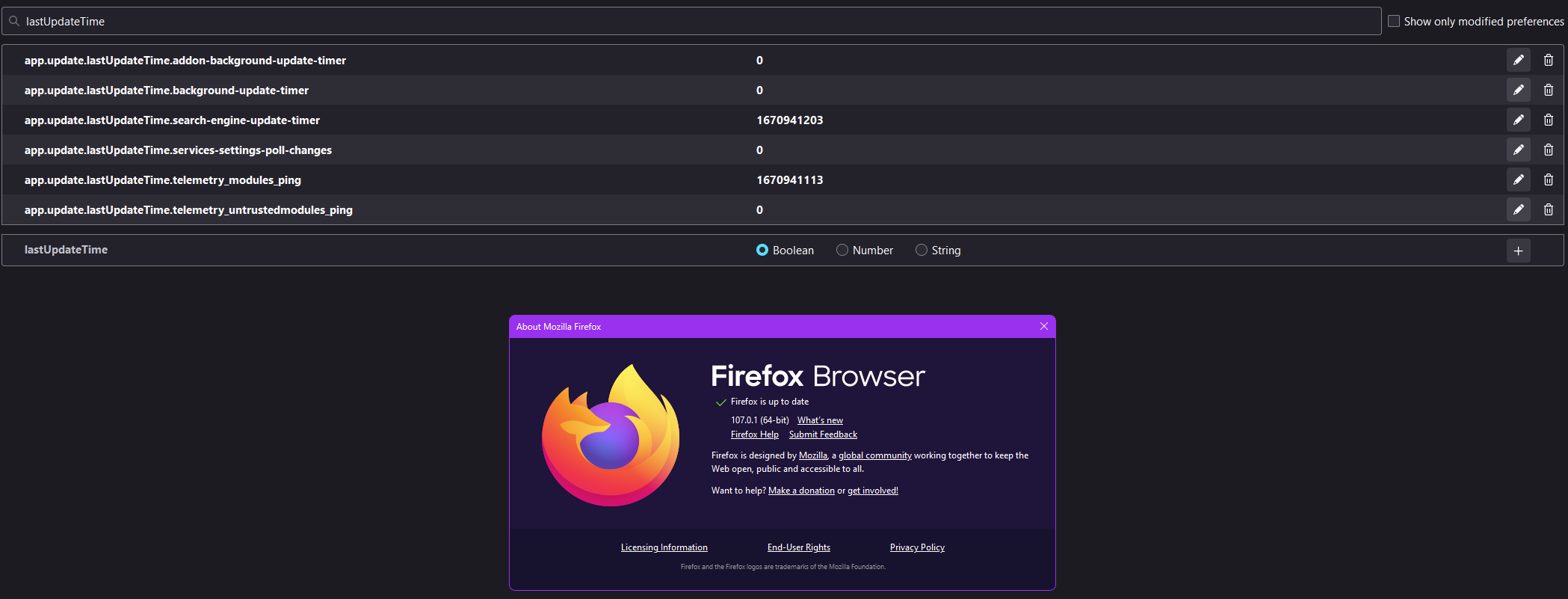1568x599 pixels.
Task: Delete telemetry_modules_ping preference
Action: pyautogui.click(x=1549, y=179)
